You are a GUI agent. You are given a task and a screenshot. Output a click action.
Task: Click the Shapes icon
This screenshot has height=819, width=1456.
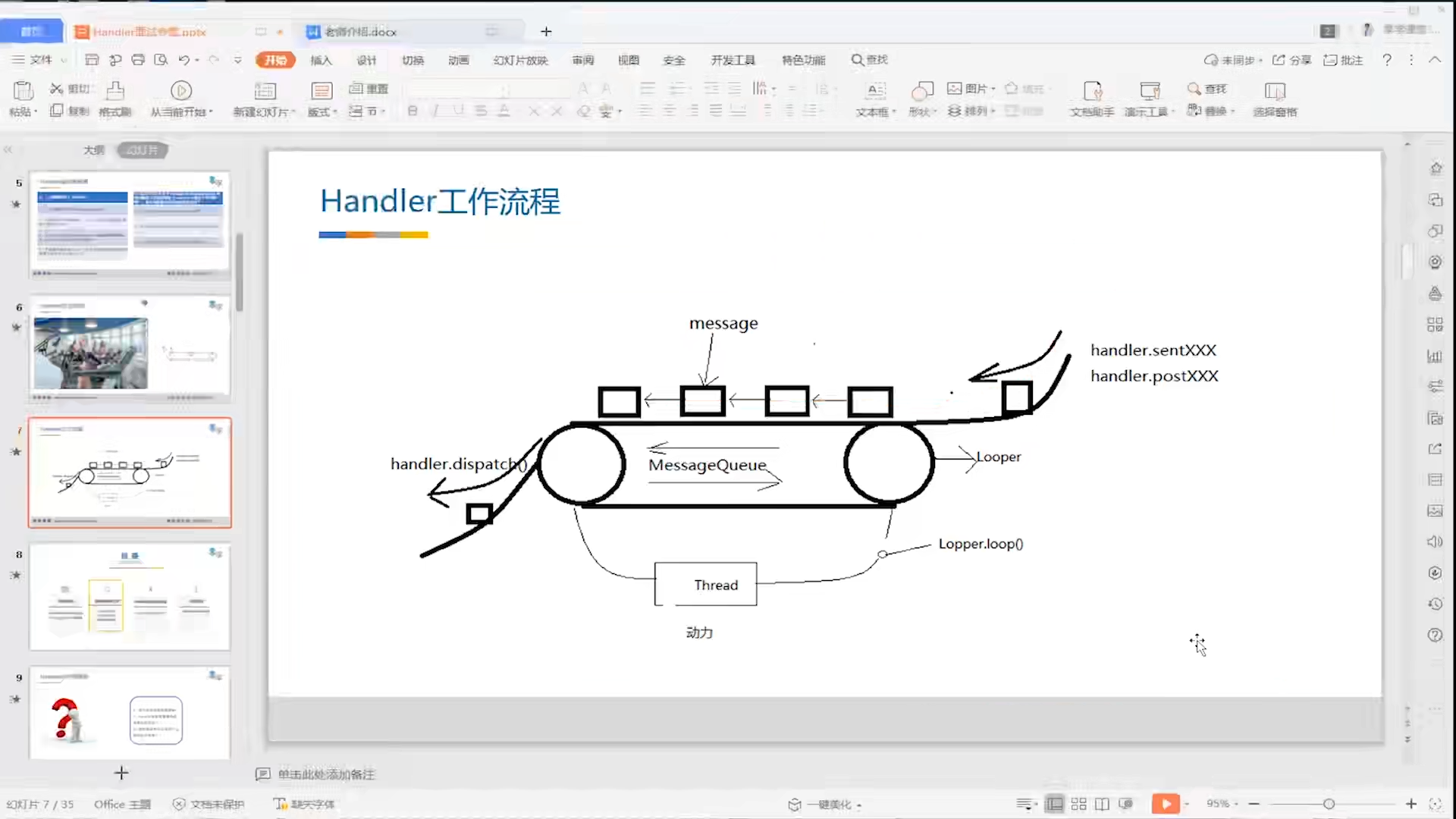922,91
